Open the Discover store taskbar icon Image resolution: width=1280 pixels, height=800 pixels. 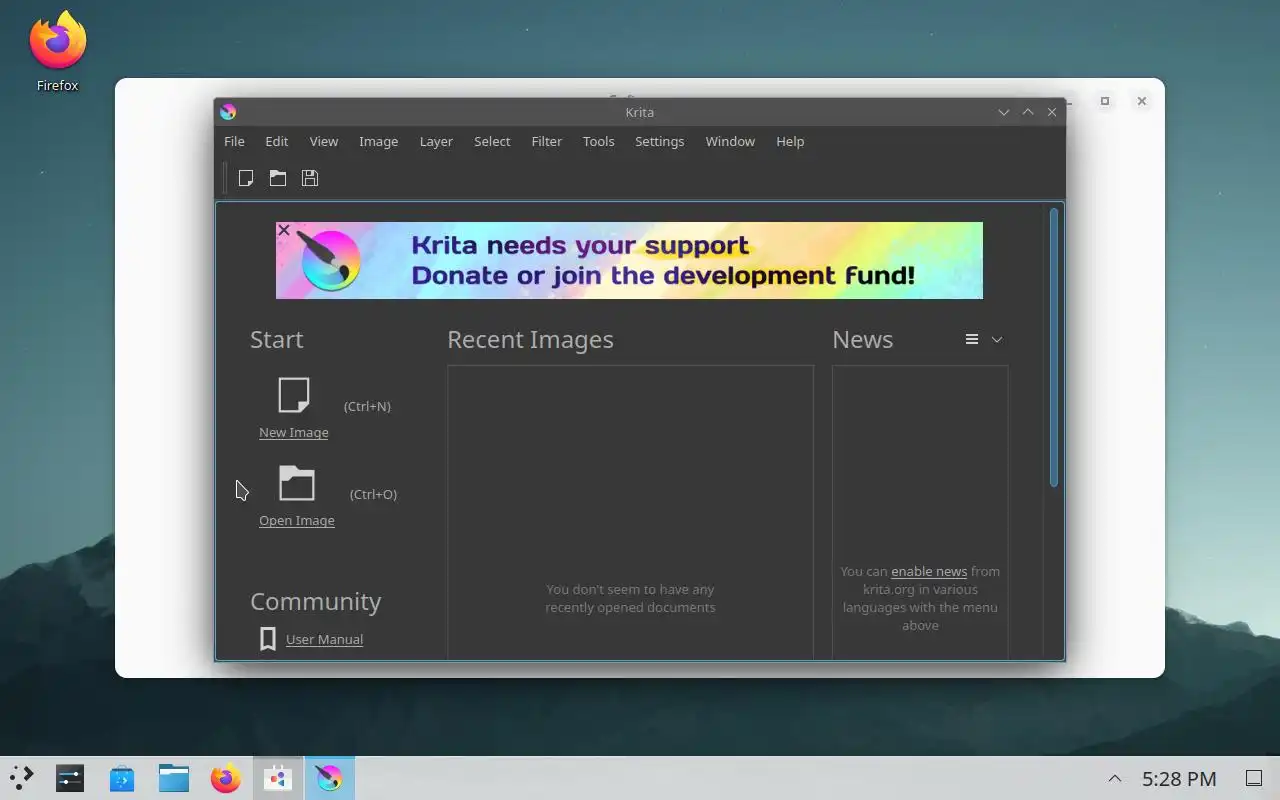tap(122, 778)
